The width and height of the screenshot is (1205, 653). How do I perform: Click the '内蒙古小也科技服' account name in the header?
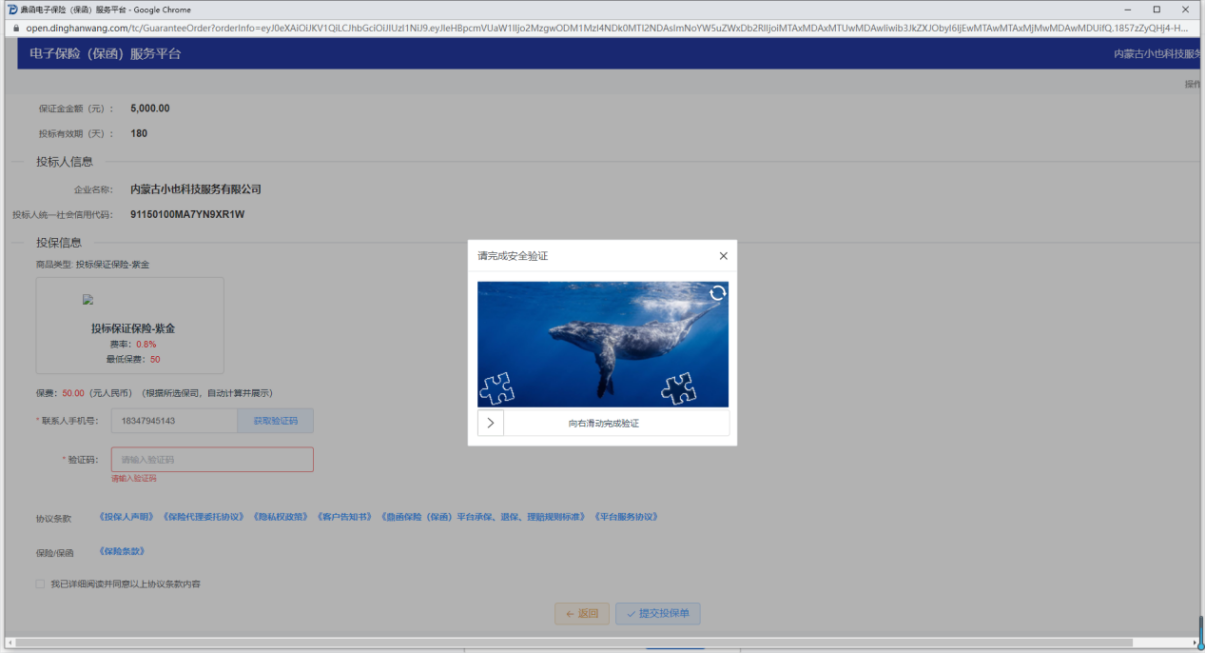click(1158, 53)
